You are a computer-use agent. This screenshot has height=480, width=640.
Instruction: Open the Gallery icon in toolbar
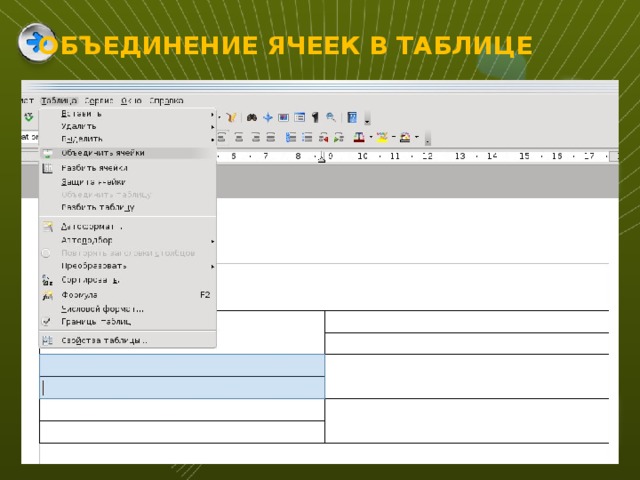[x=283, y=118]
